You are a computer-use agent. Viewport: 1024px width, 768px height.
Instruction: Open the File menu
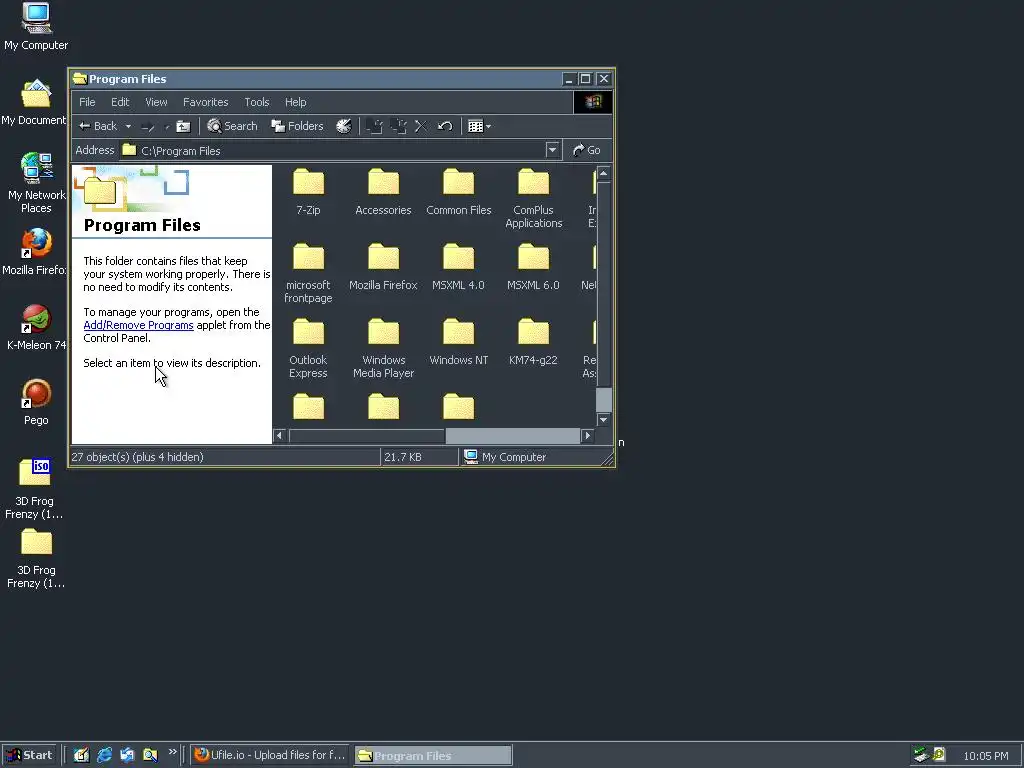87,102
